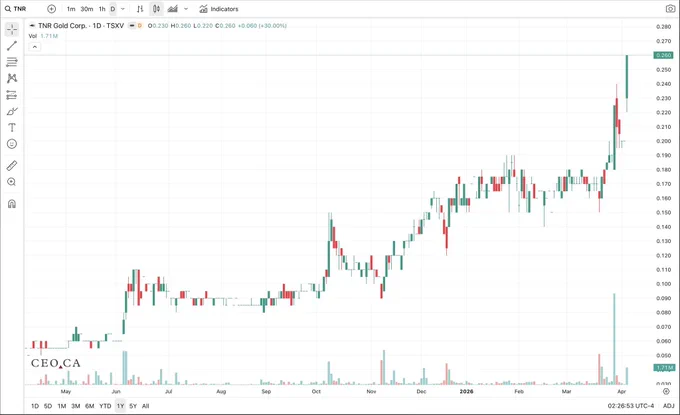Image resolution: width=680 pixels, height=415 pixels.
Task: Add a compare symbol with plus icon
Action: [51, 9]
